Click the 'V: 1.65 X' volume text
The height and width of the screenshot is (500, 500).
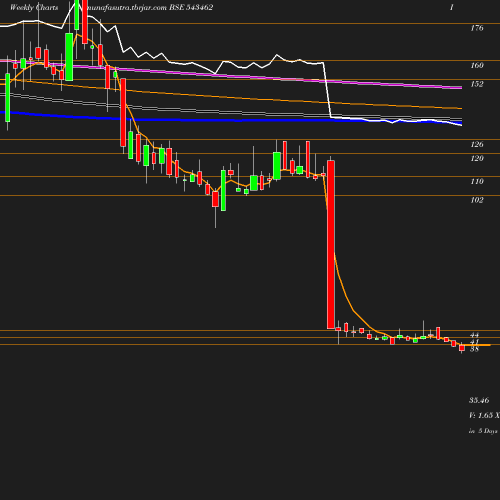point(484,415)
